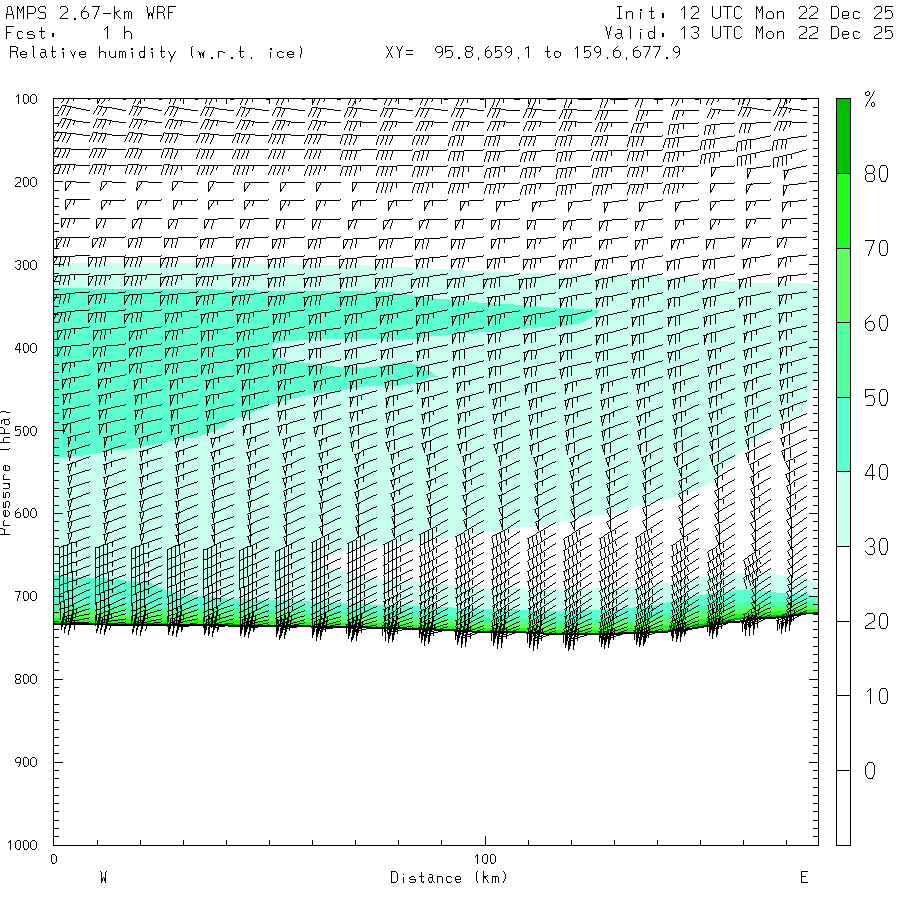Viewport: 900px width, 900px height.
Task: Click the 'W' west endpoint label
Action: coord(104,878)
